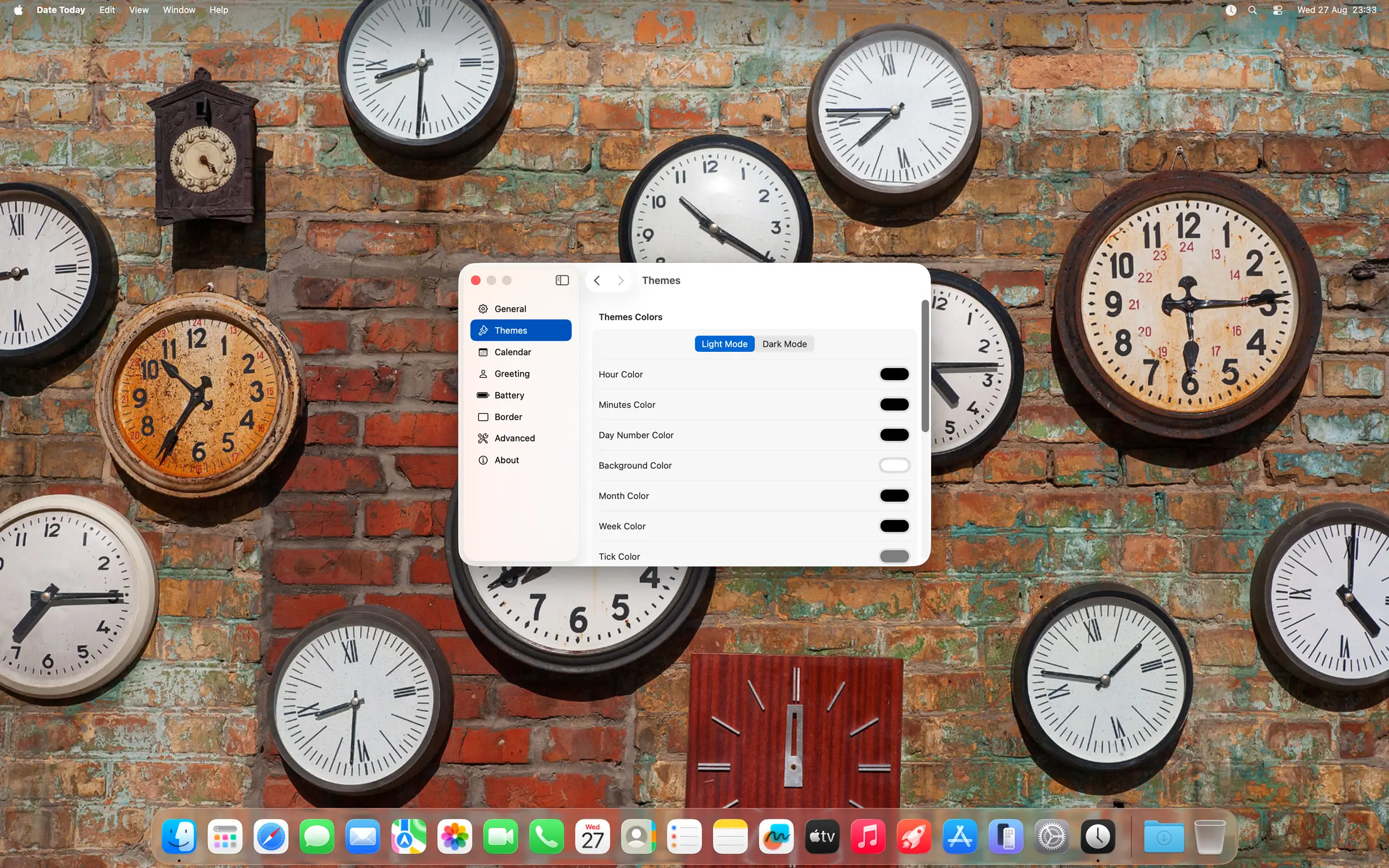The height and width of the screenshot is (868, 1389).
Task: Open iPhone Mirroring from the Dock
Action: [x=1006, y=836]
